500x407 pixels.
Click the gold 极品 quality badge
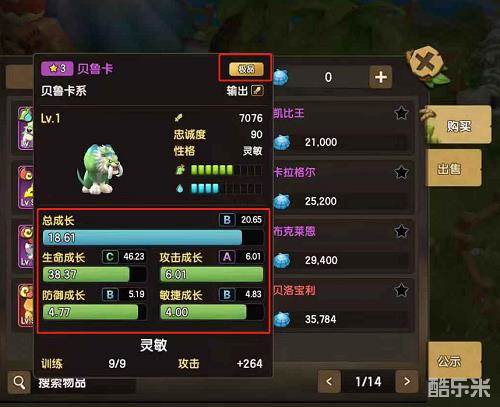[x=246, y=69]
